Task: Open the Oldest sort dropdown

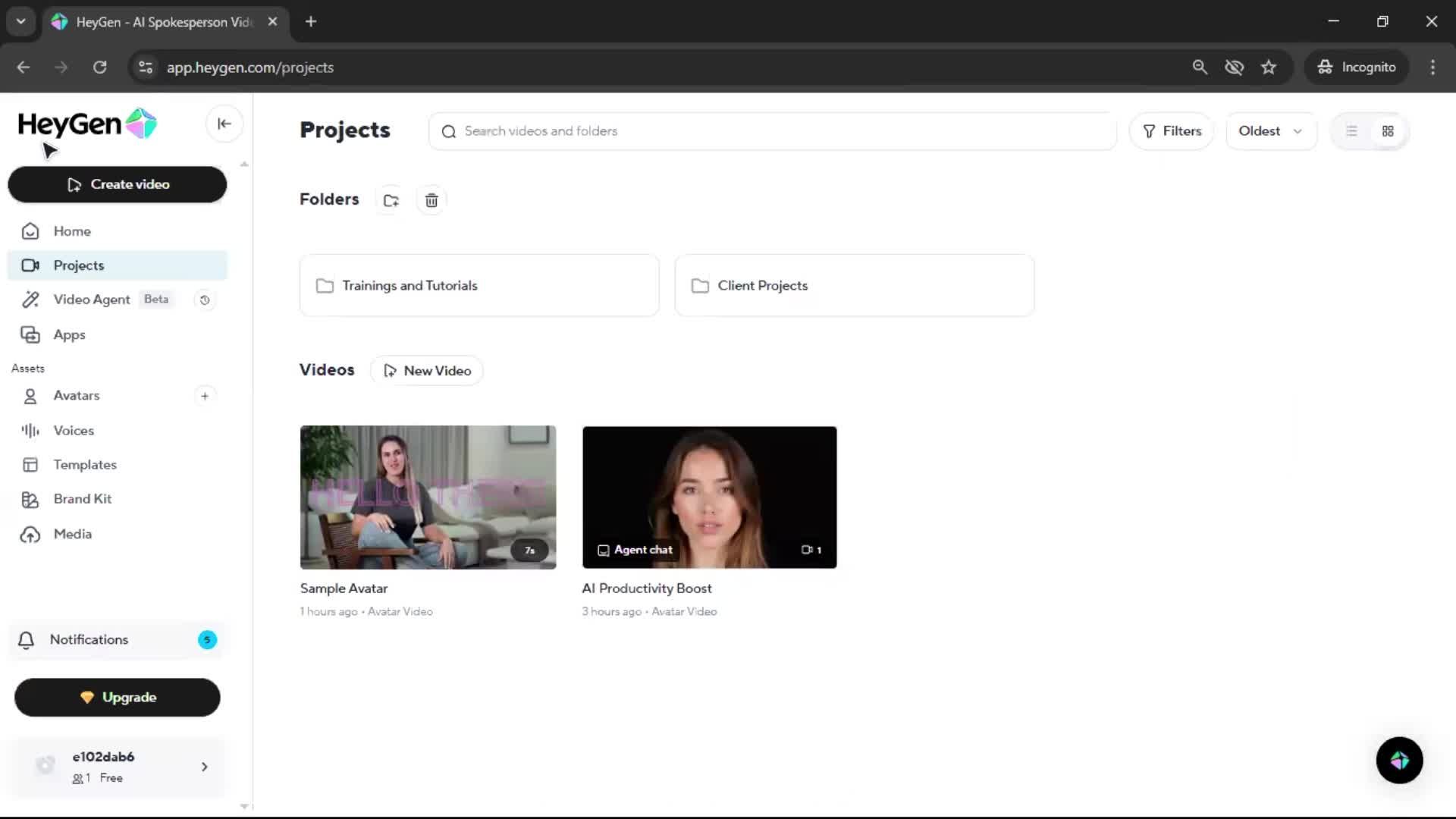Action: (1270, 131)
